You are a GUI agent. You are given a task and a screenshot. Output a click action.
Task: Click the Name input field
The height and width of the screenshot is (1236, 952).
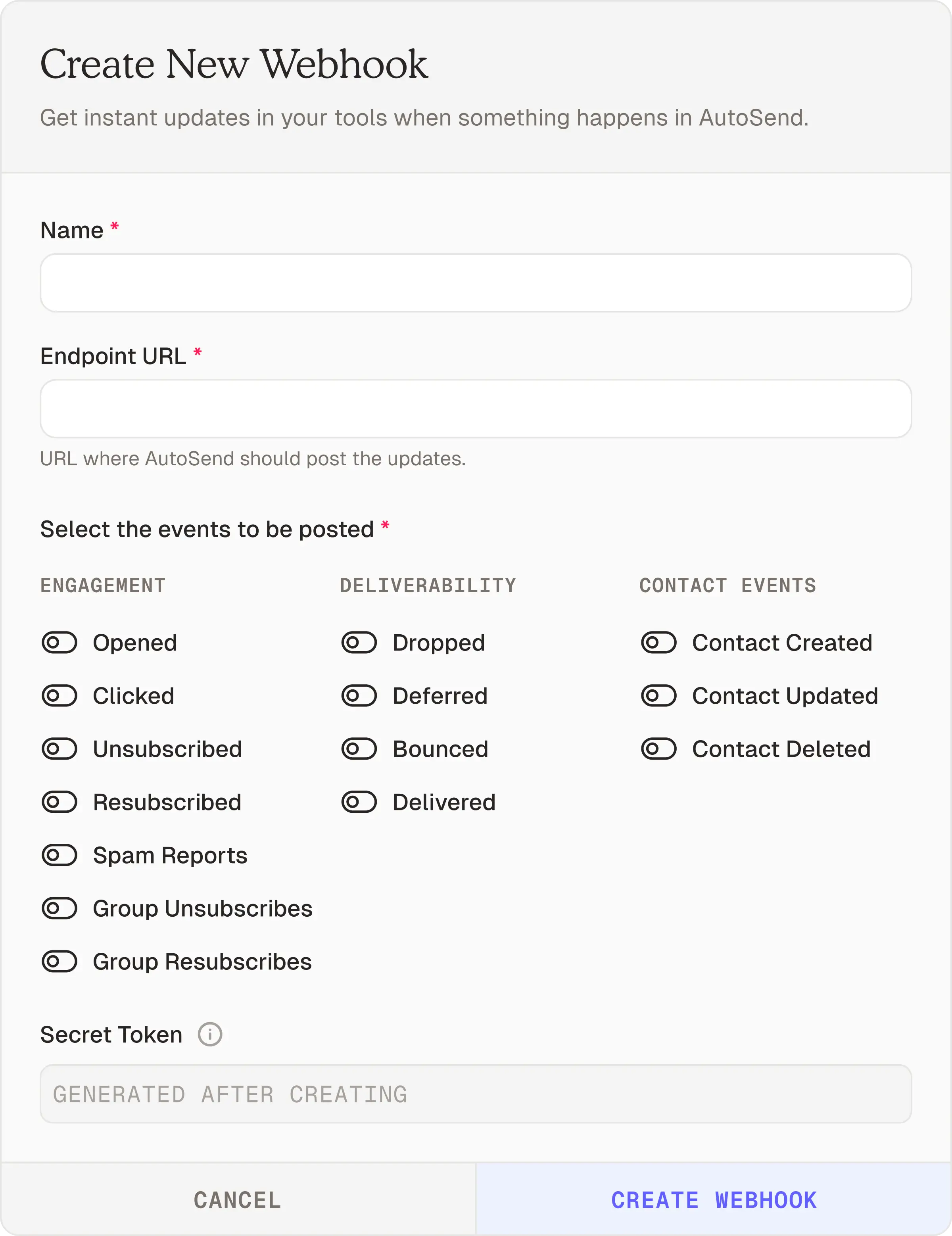(x=476, y=283)
